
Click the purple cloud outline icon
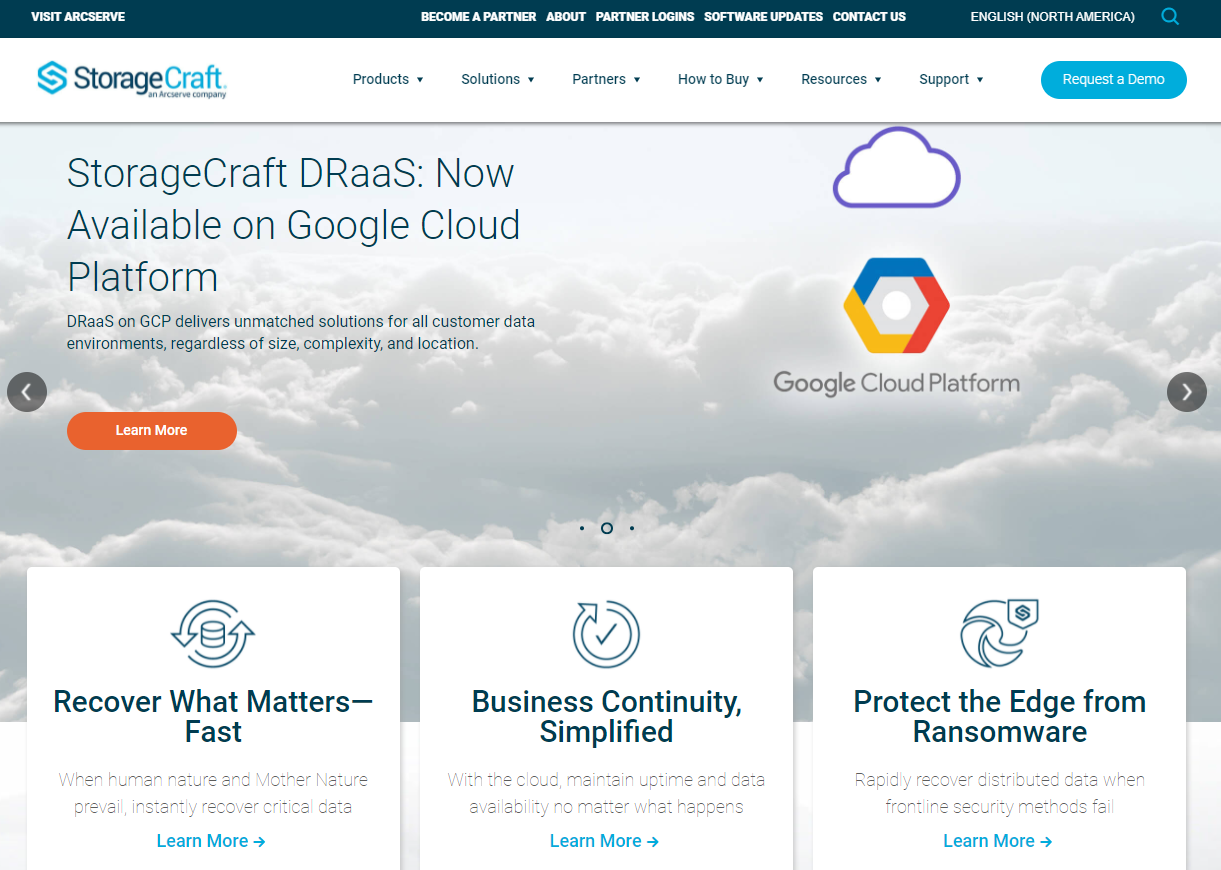tap(897, 167)
